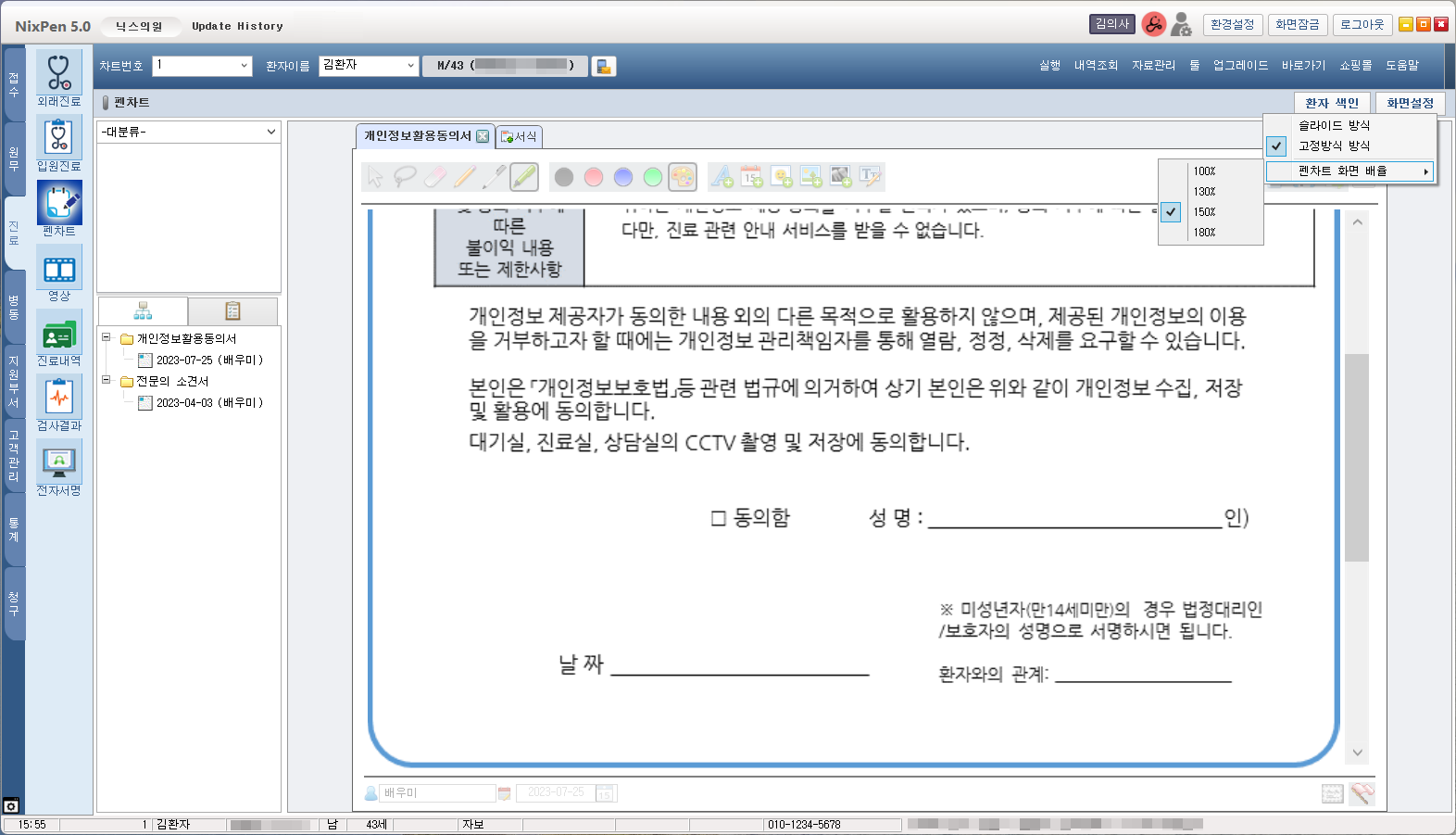Click the 전자서명 sidebar icon
Viewport: 1456px width, 835px height.
[59, 468]
